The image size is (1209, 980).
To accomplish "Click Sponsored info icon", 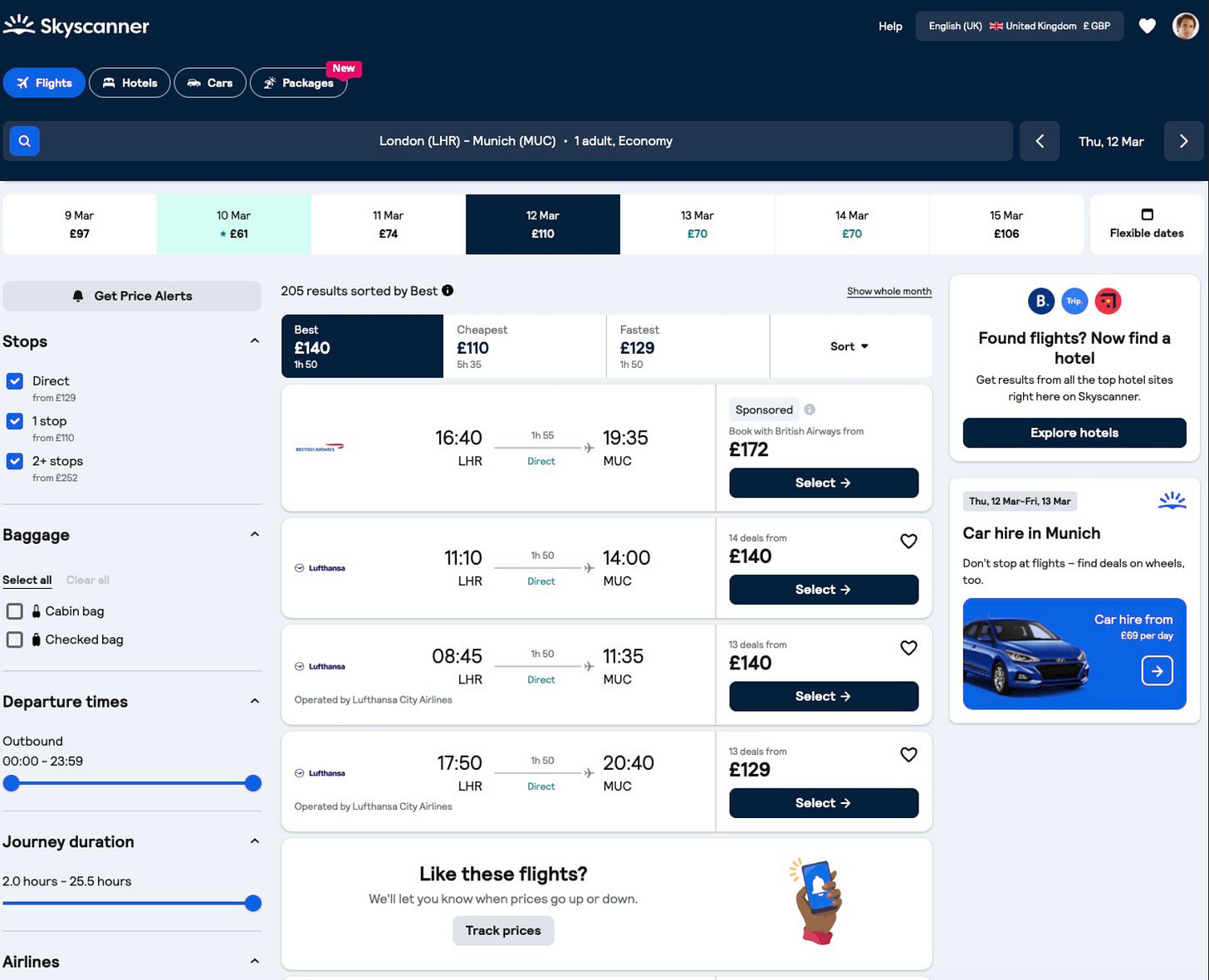I will [x=810, y=409].
